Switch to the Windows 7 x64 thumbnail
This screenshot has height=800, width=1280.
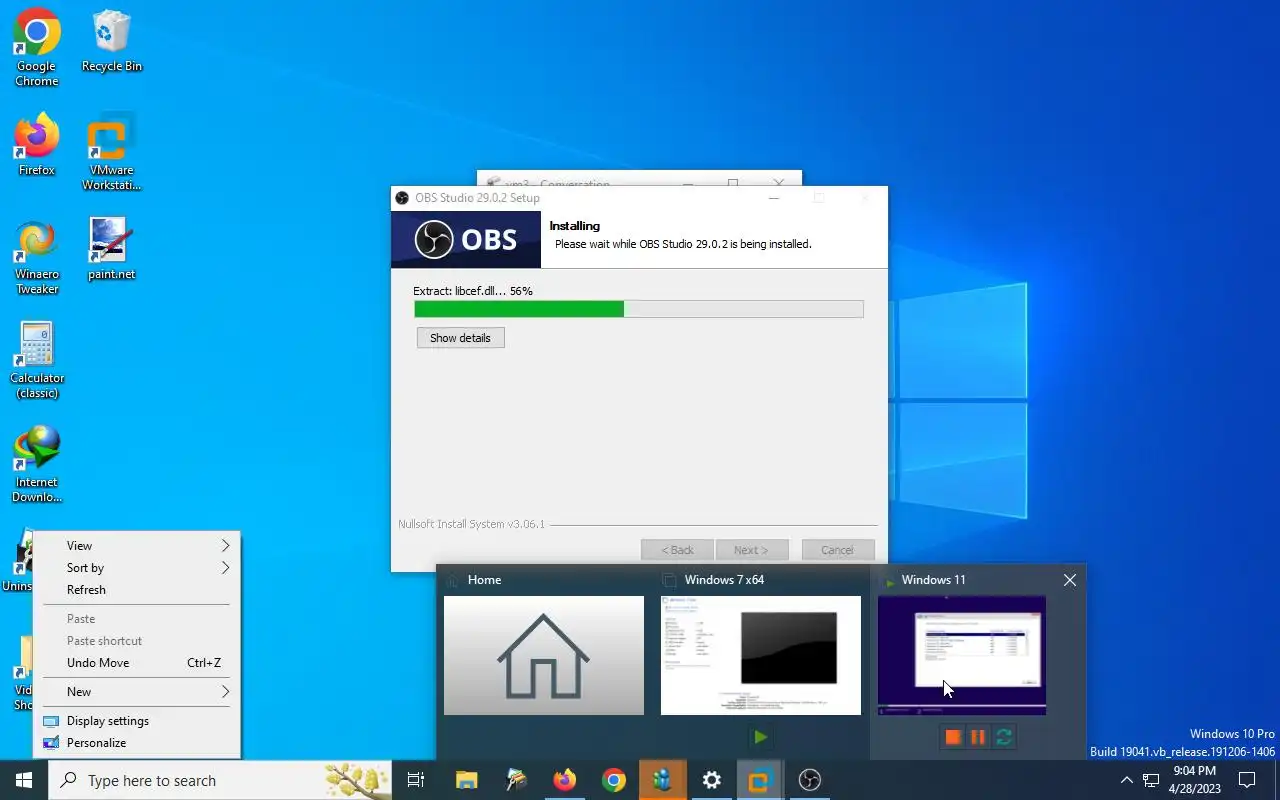point(761,655)
